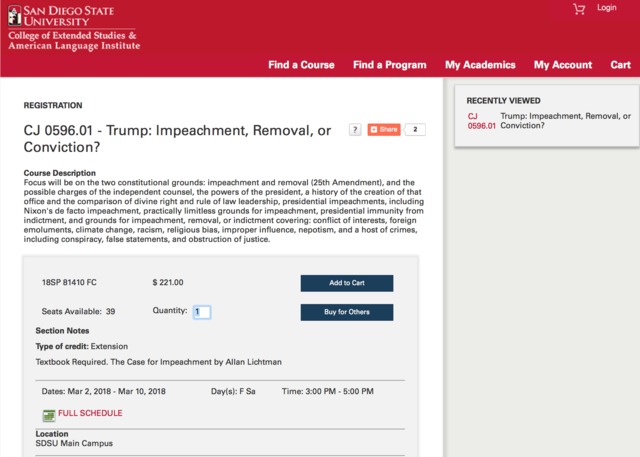The height and width of the screenshot is (457, 640).
Task: Click the Seats Available: 39 text
Action: pos(78,311)
